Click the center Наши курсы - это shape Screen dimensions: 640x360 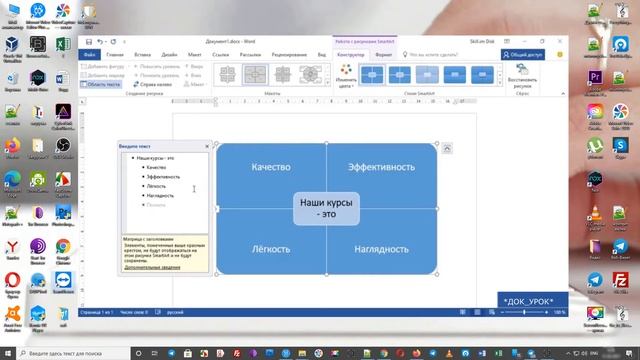click(326, 209)
